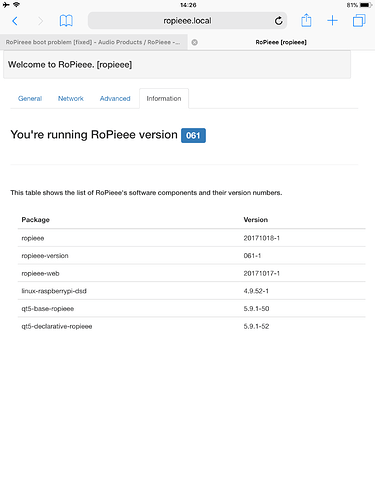Screen dimensions: 375x500
Task: Select the Information tab
Action: pyautogui.click(x=164, y=99)
